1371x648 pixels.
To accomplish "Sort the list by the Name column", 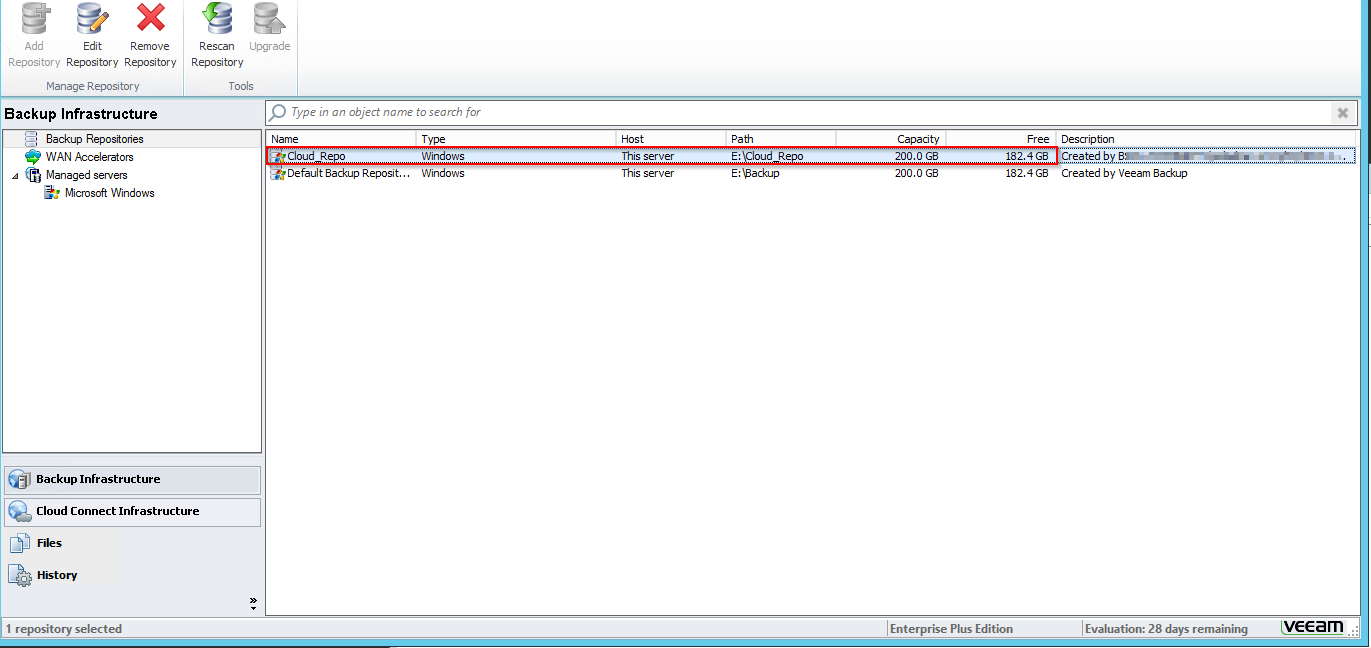I will (341, 139).
